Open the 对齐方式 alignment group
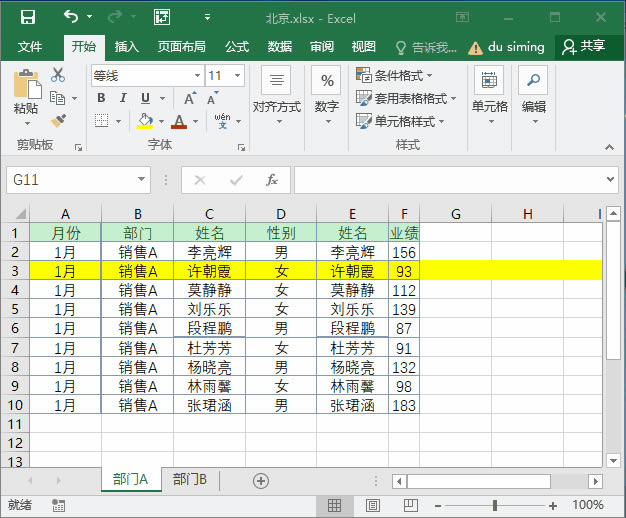This screenshot has width=626, height=518. point(277,96)
